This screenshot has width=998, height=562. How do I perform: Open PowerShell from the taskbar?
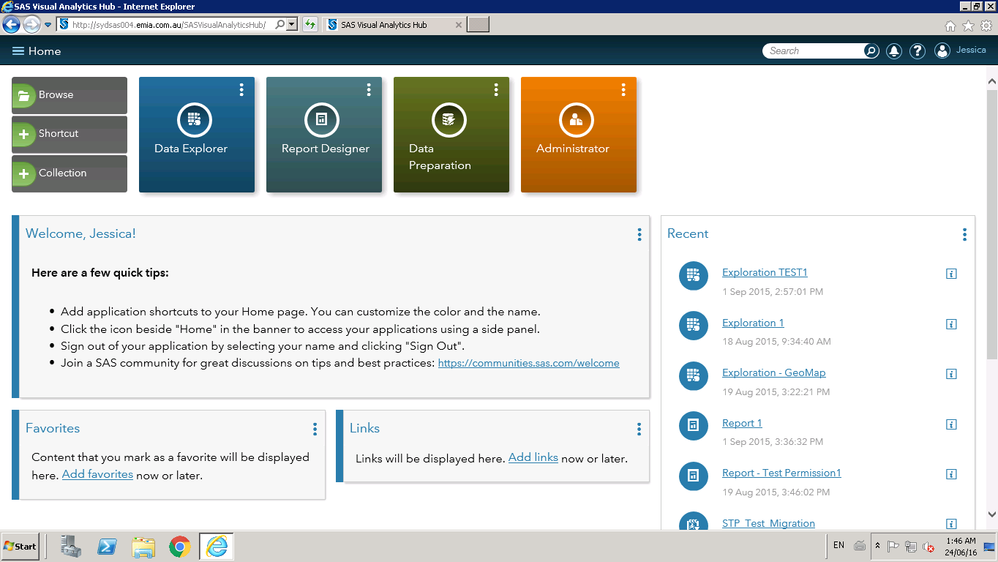click(107, 546)
